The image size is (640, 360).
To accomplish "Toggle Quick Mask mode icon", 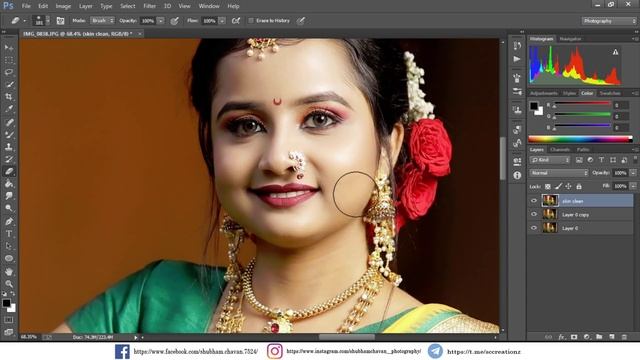I will (x=9, y=320).
